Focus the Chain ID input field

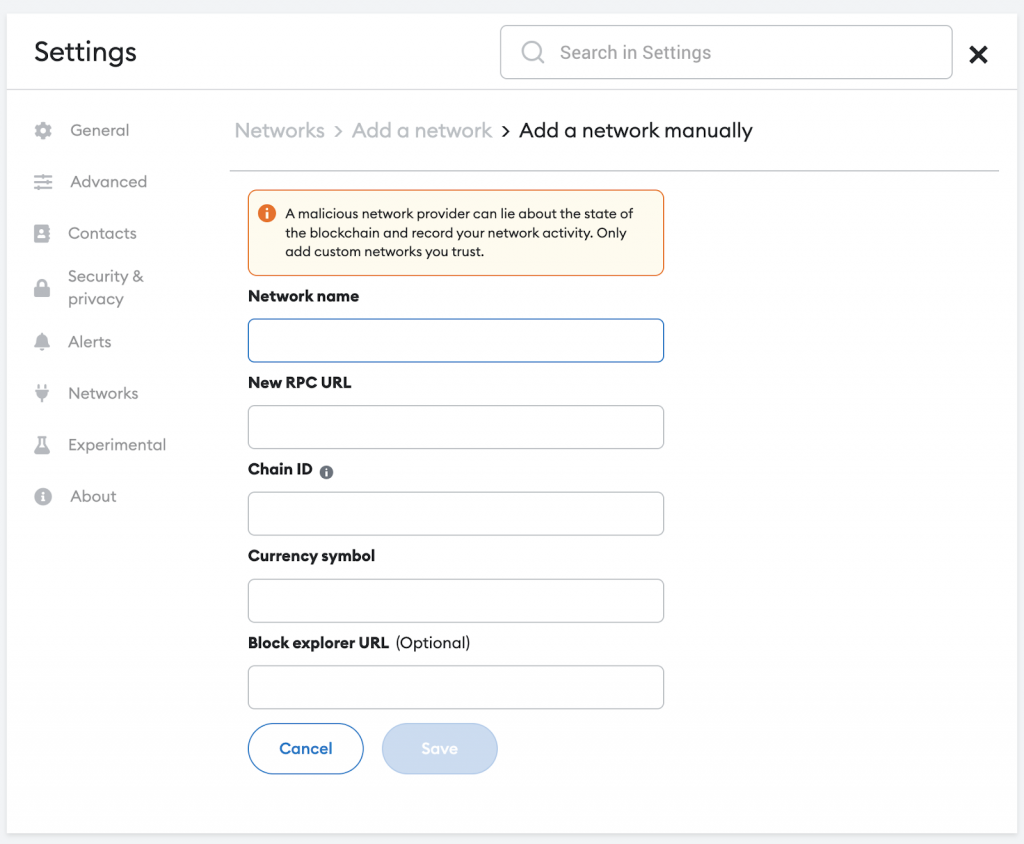(x=456, y=513)
